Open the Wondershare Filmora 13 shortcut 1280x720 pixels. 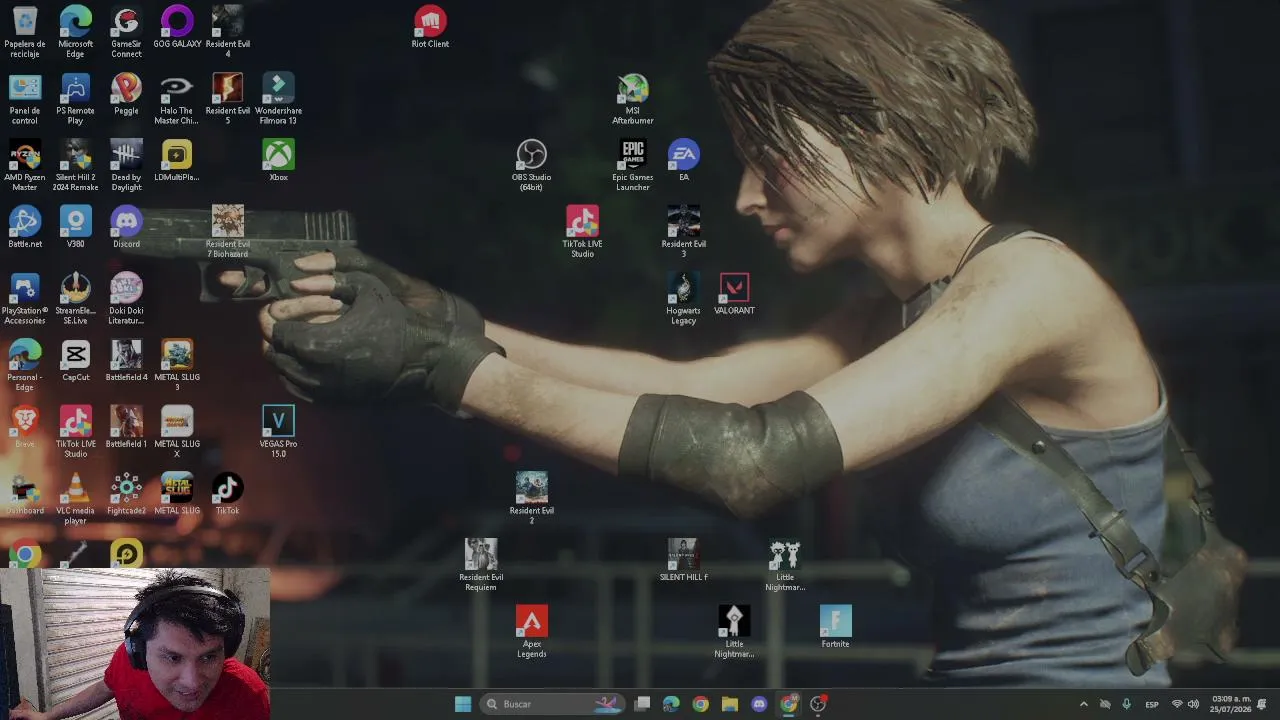278,99
